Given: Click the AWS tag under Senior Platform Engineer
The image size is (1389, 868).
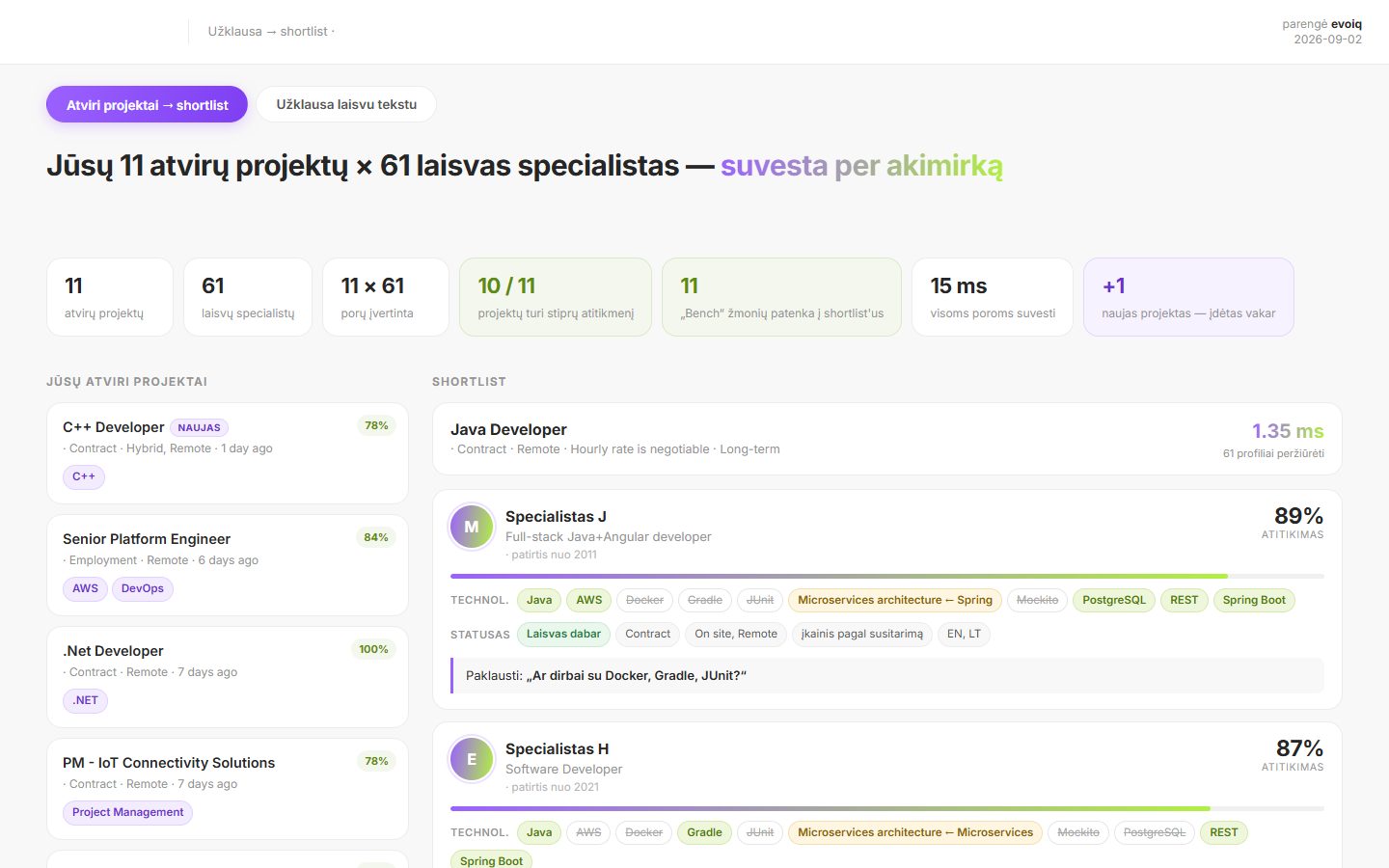Looking at the screenshot, I should [x=86, y=588].
